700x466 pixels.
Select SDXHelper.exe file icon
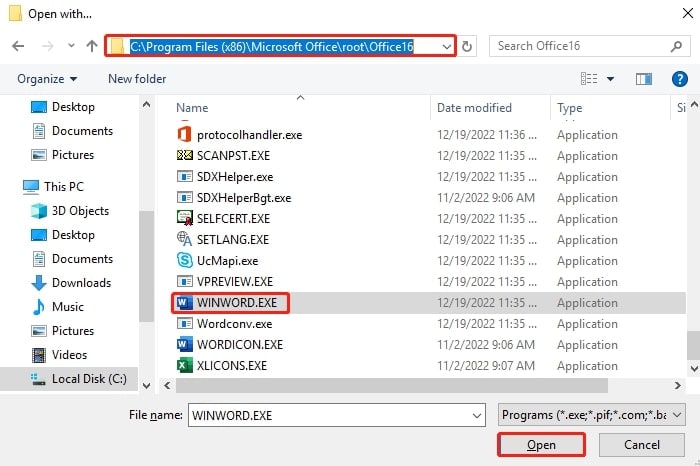[x=185, y=176]
